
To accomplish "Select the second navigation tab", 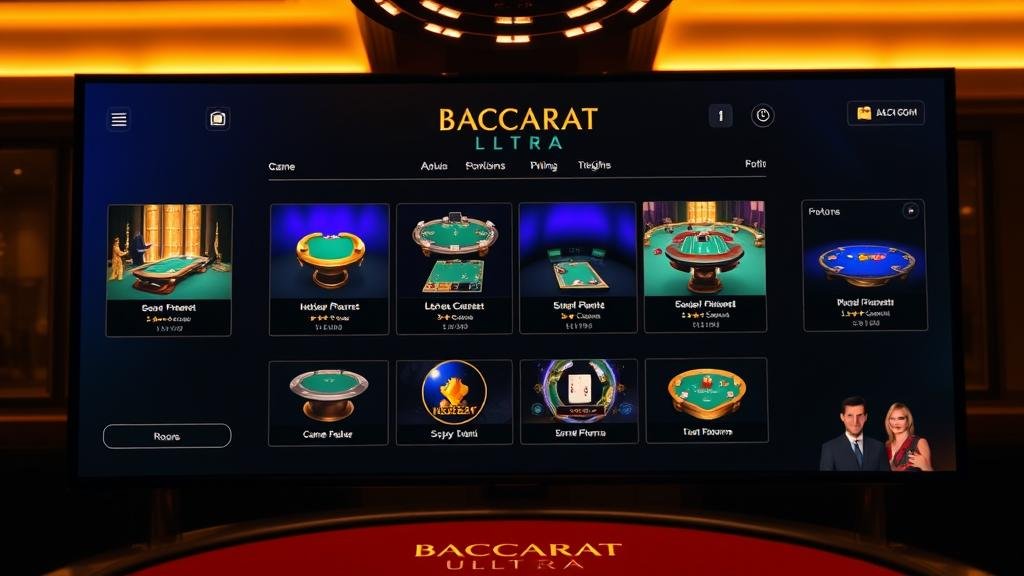I will click(x=434, y=166).
